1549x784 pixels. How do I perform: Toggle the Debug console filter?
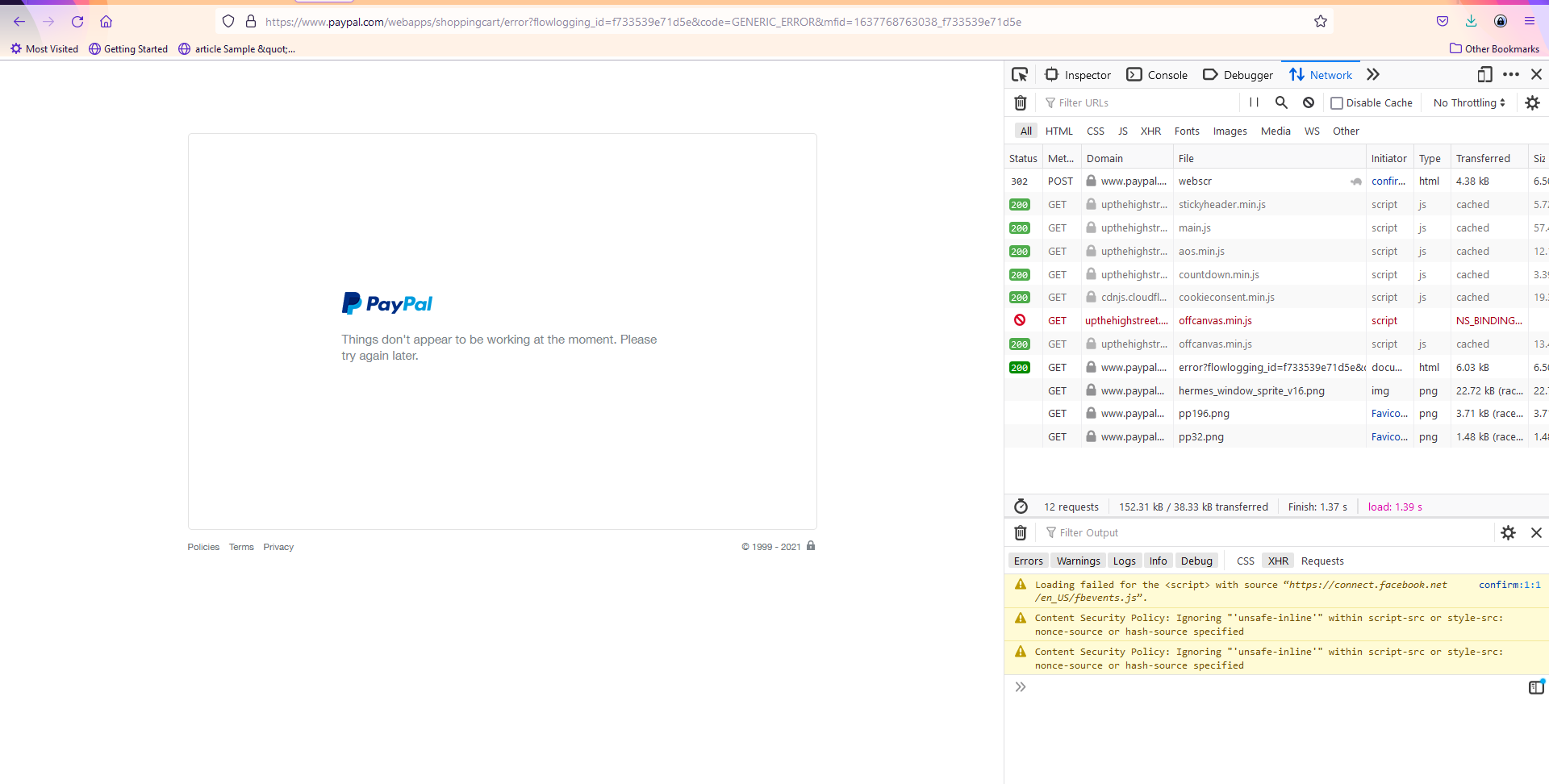(1196, 561)
